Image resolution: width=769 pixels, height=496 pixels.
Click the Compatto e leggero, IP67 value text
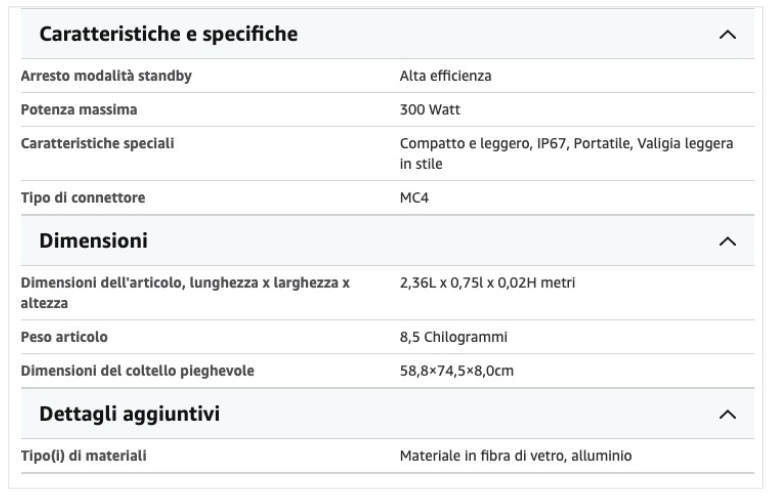point(483,143)
